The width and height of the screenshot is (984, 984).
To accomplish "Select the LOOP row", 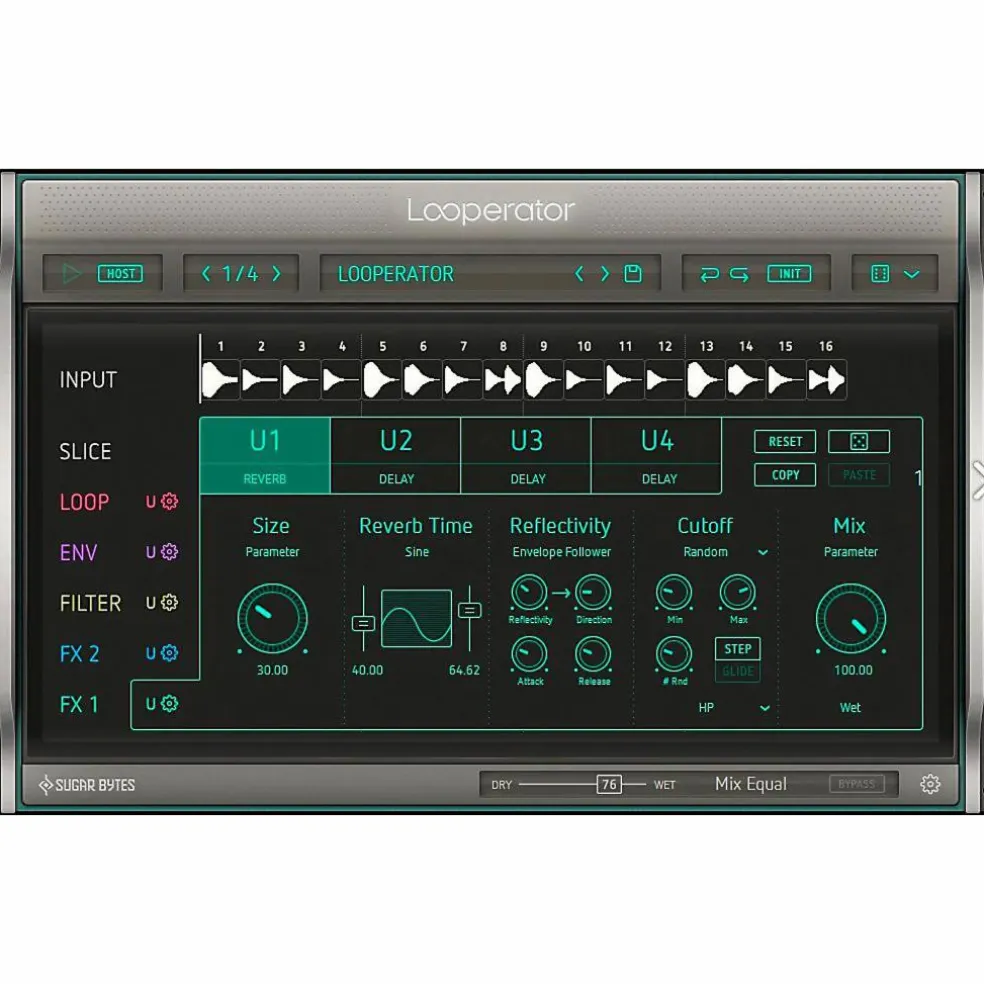I will (84, 502).
